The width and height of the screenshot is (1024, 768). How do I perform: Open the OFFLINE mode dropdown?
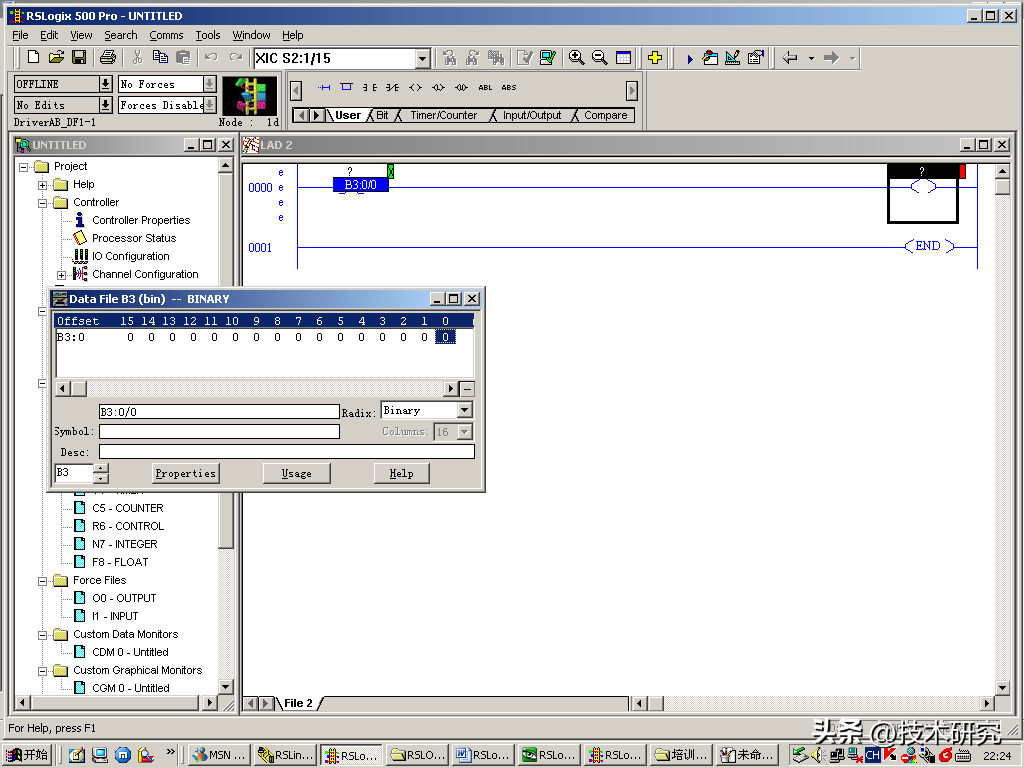pos(105,84)
